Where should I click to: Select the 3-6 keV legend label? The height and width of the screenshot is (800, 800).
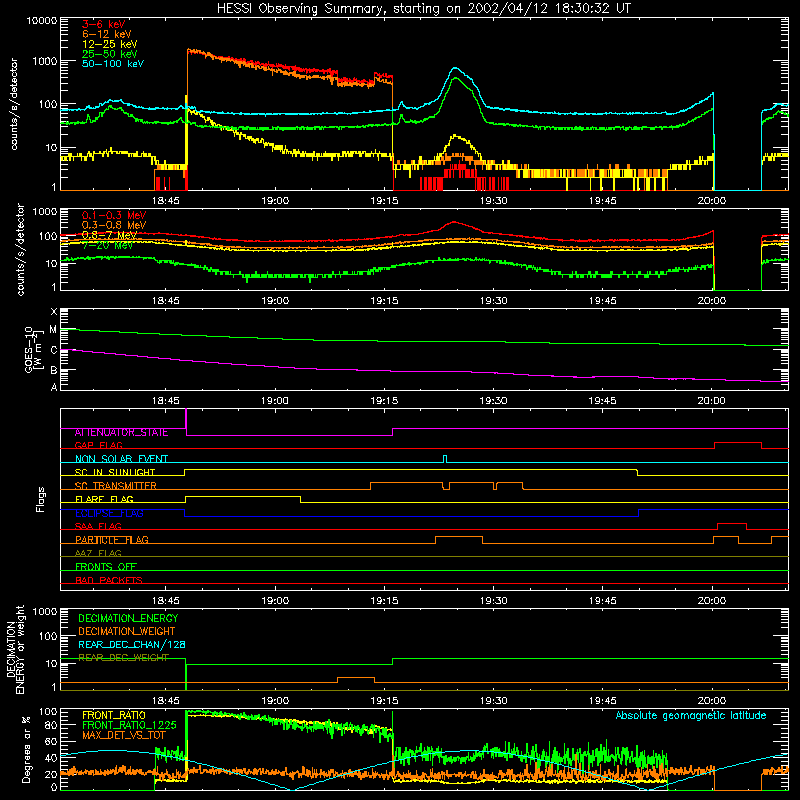(x=104, y=24)
